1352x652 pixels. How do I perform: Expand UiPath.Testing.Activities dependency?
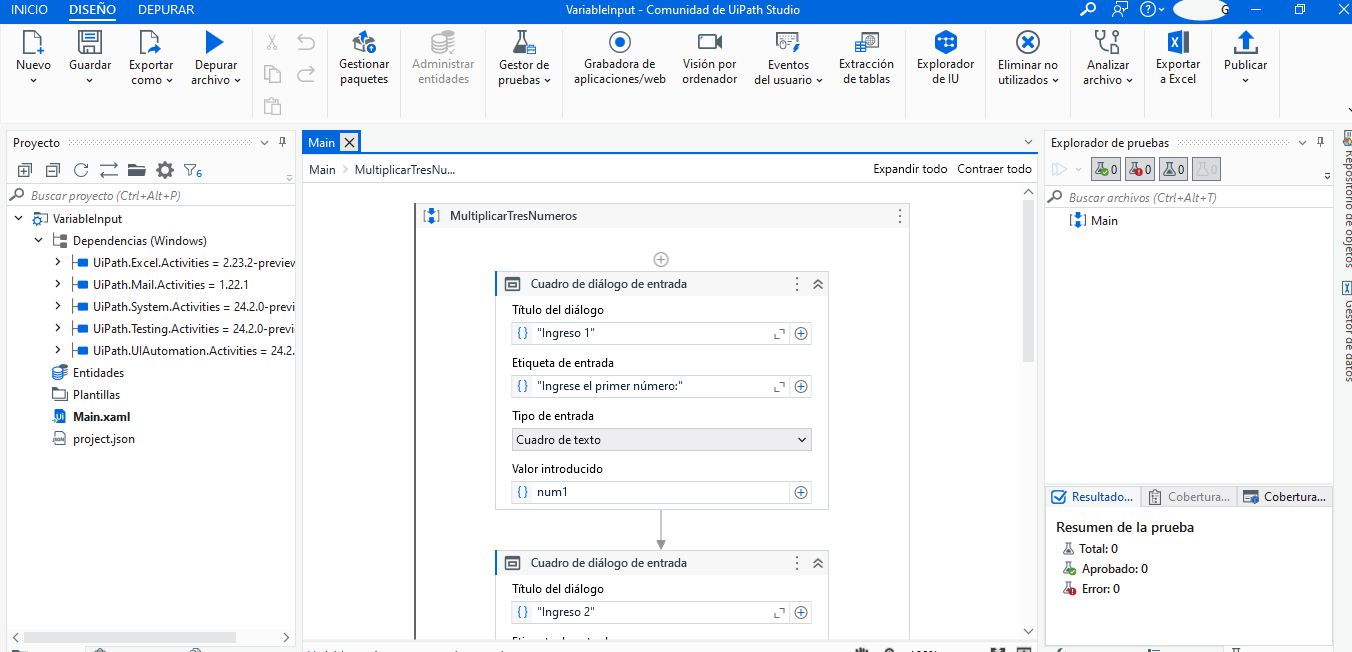click(57, 329)
